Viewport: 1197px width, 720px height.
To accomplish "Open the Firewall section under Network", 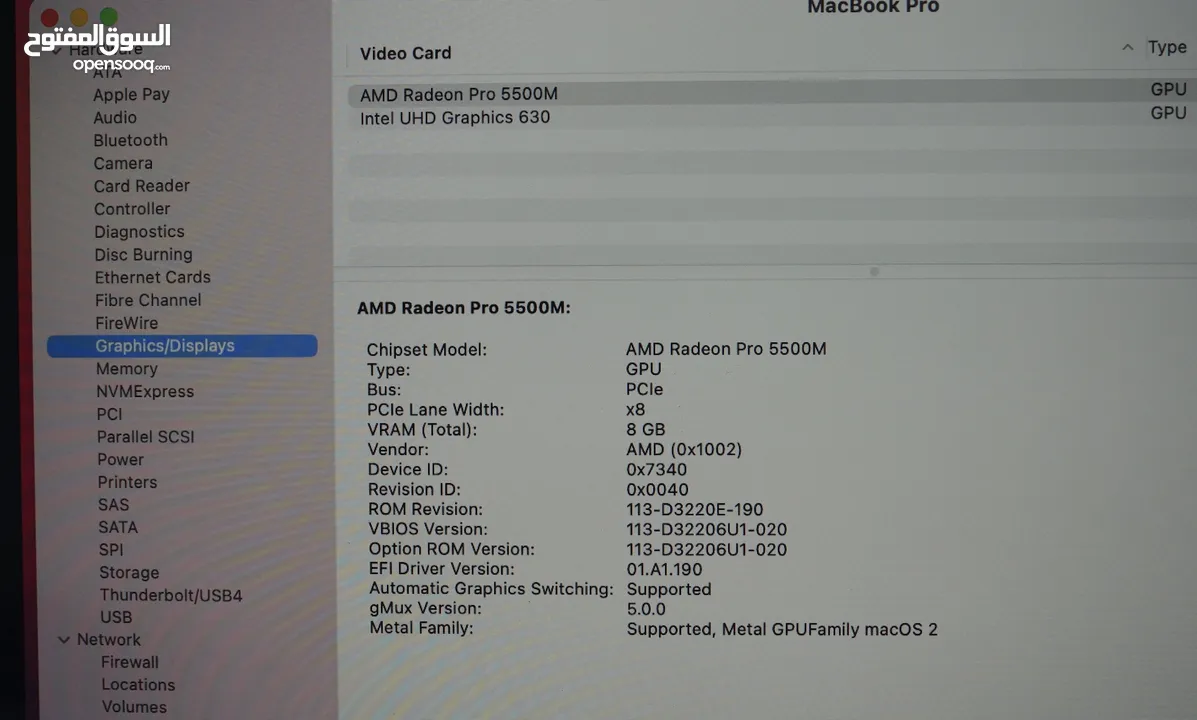I will [x=129, y=662].
